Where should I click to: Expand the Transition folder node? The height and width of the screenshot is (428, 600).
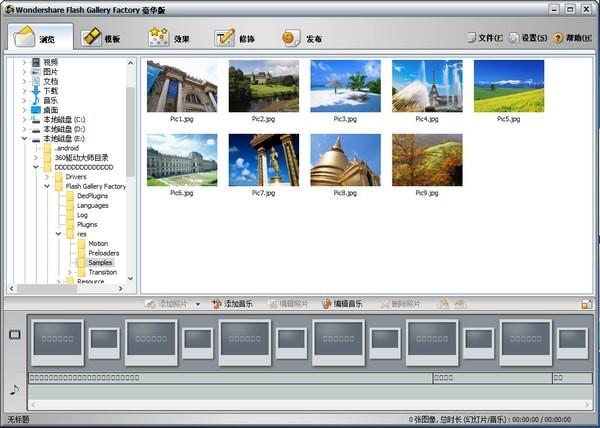pos(70,272)
